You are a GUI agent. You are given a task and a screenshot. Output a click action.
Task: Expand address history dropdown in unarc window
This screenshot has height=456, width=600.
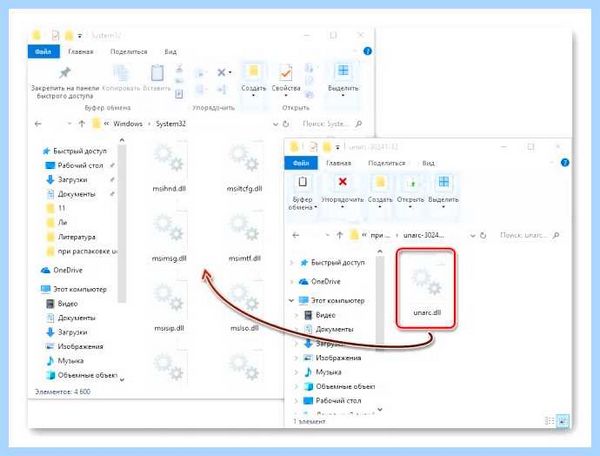pos(473,235)
